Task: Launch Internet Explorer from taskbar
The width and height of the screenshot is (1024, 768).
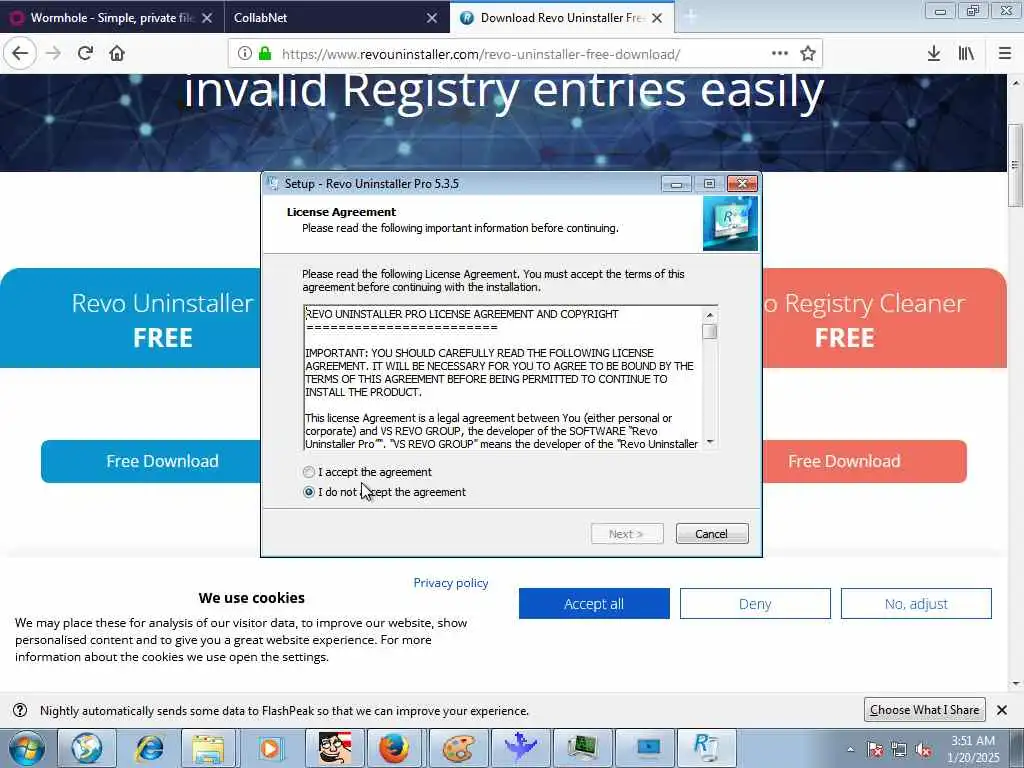Action: point(149,748)
